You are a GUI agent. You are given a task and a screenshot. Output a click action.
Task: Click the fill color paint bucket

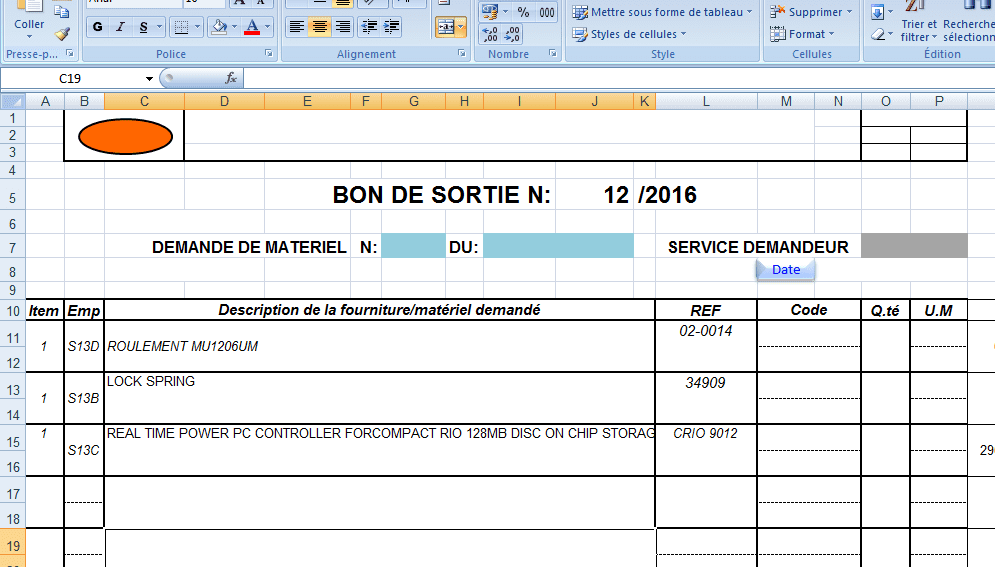click(220, 27)
